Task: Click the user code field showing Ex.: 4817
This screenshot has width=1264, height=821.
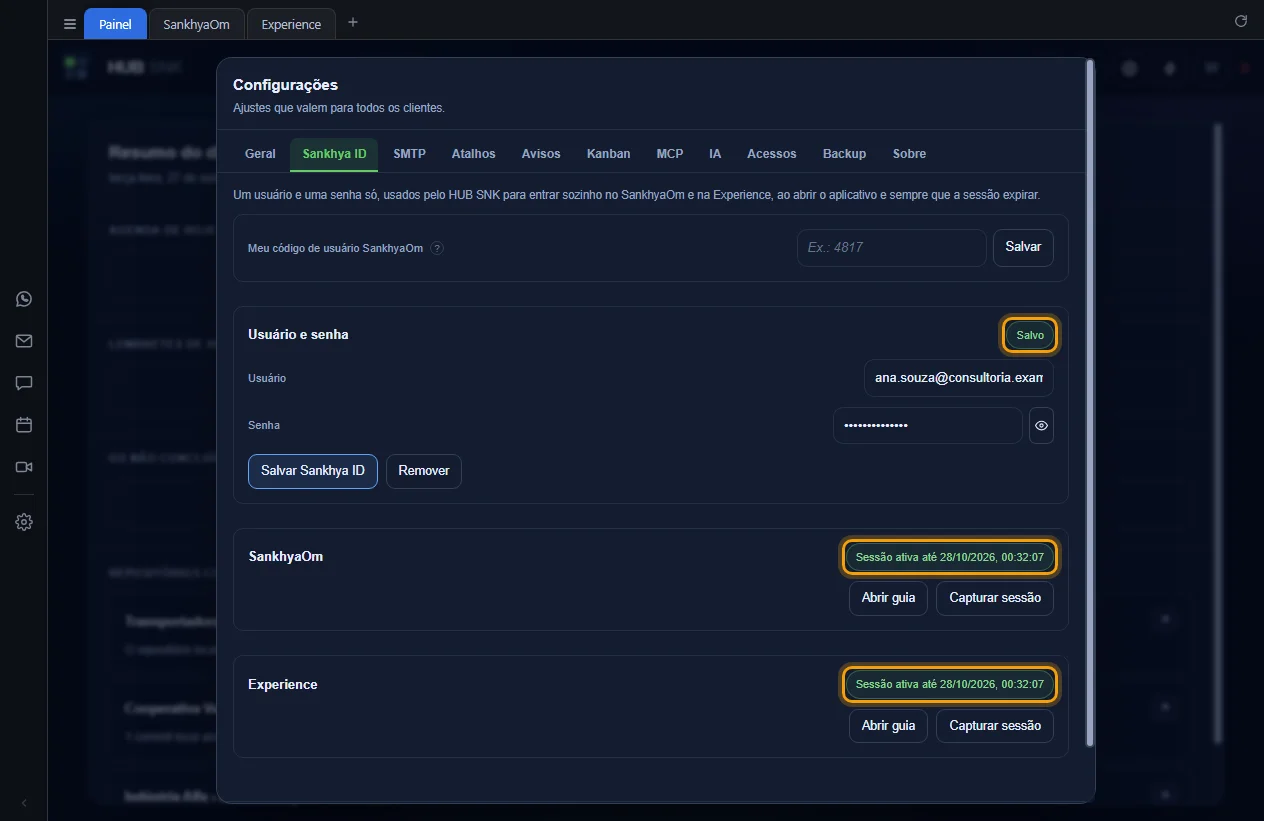Action: [x=892, y=248]
